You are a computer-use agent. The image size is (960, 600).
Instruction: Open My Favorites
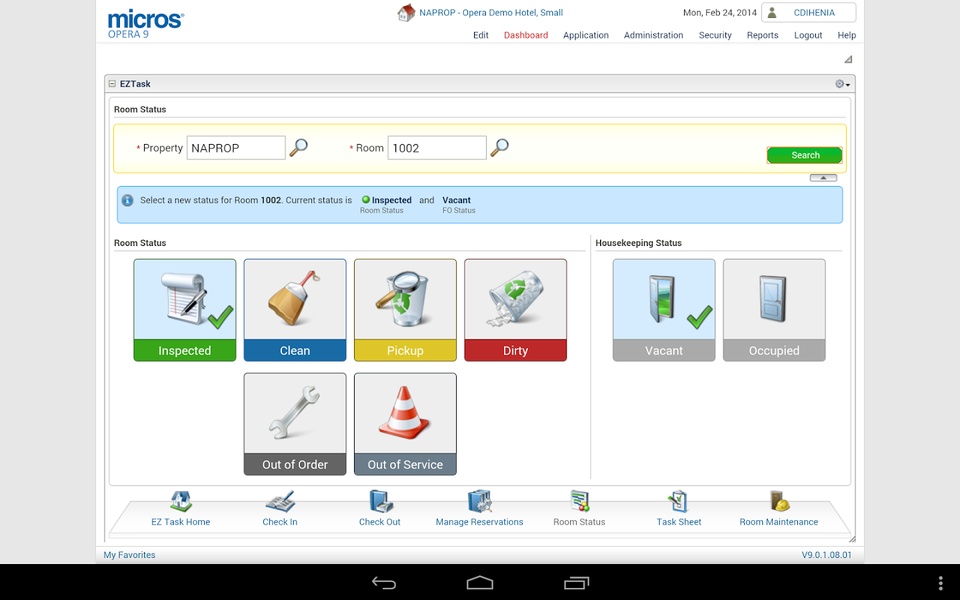129,555
